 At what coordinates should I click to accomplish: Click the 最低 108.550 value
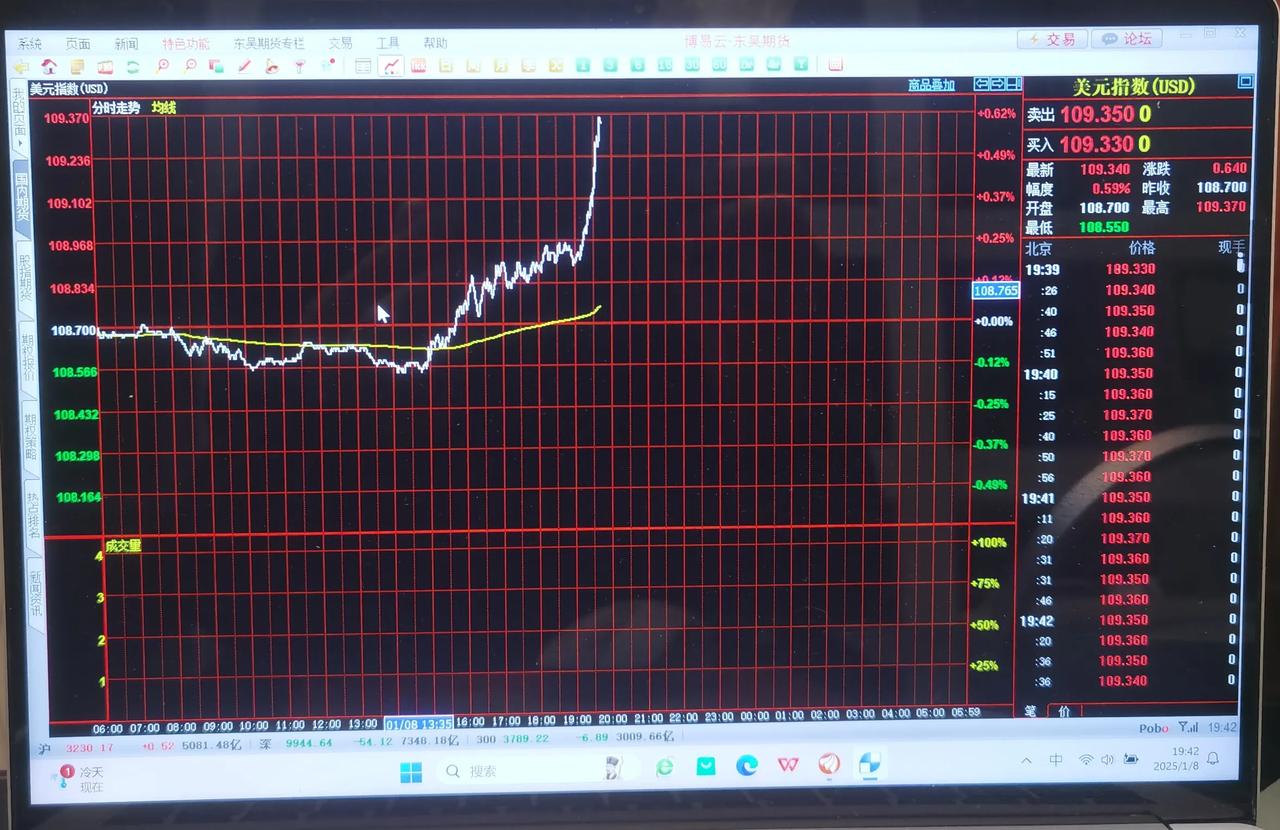(1104, 227)
